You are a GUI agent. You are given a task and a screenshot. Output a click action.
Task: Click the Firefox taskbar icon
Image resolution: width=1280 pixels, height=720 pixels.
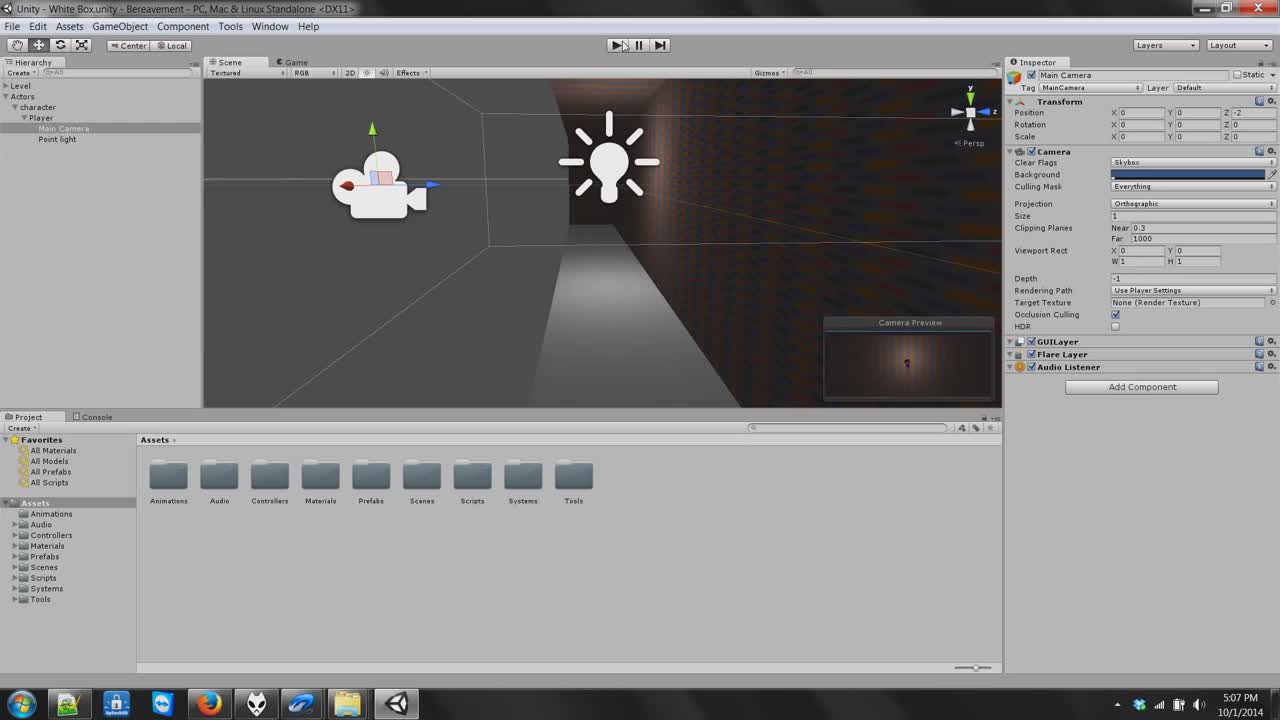pyautogui.click(x=209, y=704)
